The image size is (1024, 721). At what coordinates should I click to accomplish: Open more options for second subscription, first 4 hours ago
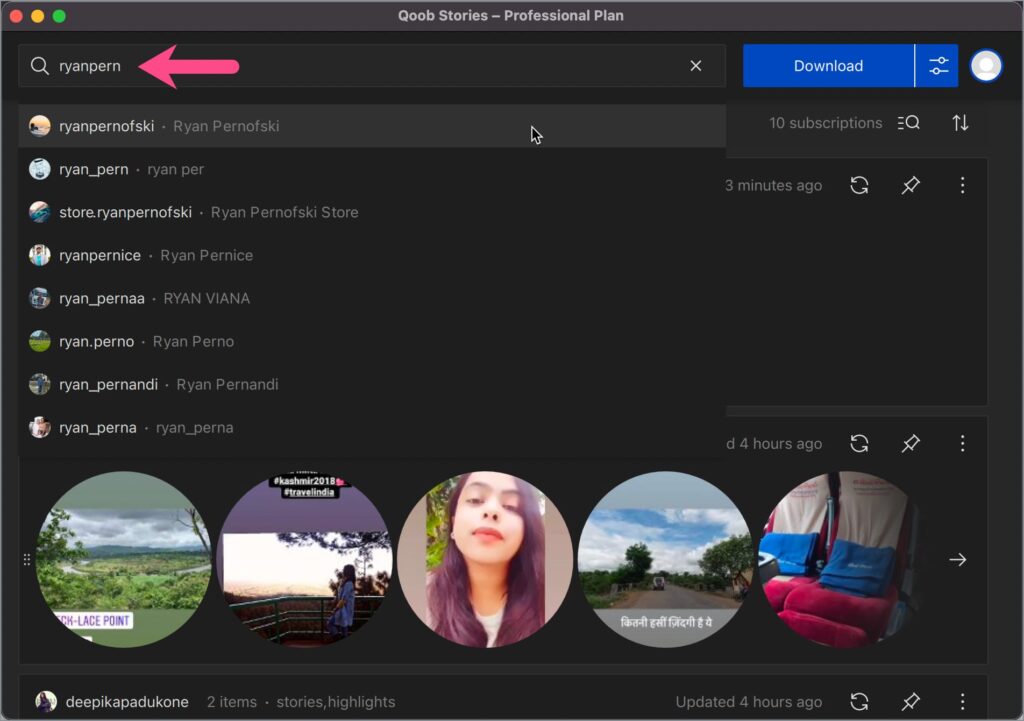coord(962,444)
